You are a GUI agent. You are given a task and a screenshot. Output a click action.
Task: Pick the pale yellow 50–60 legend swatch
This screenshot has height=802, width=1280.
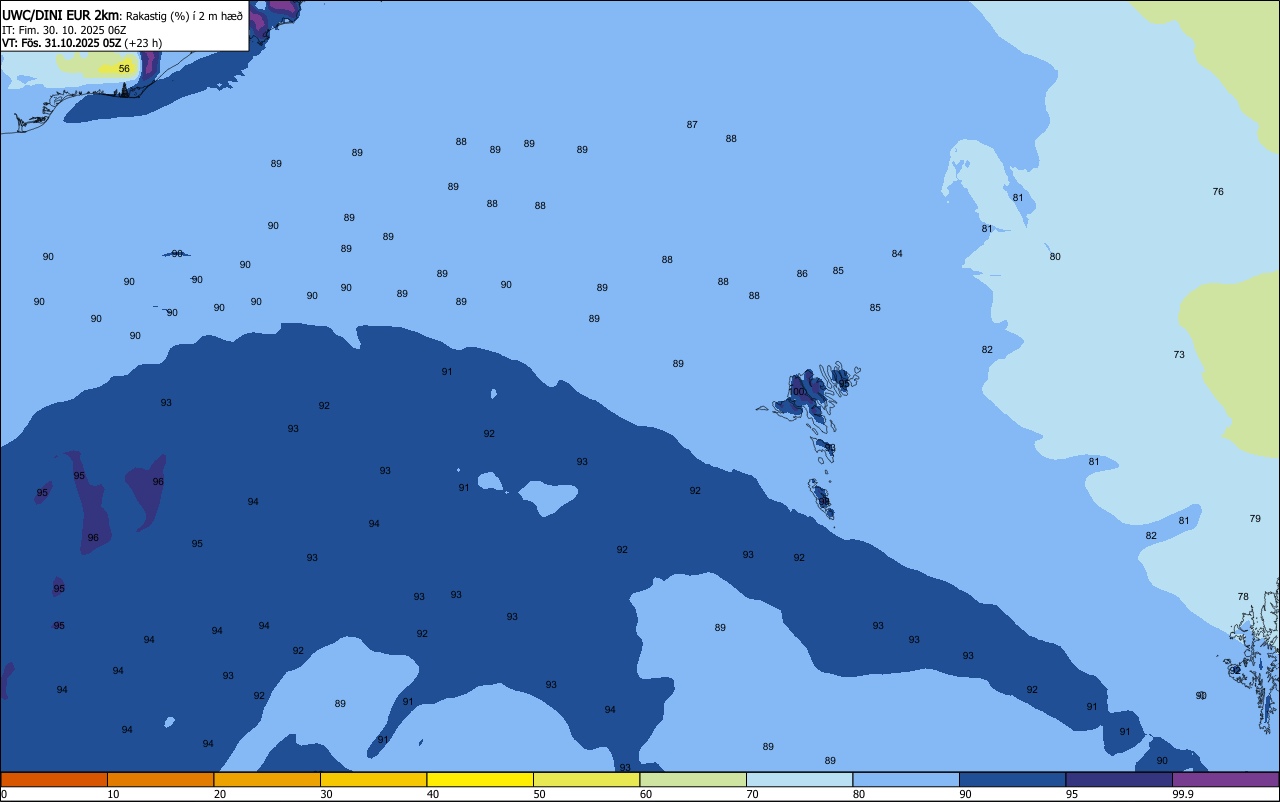586,779
